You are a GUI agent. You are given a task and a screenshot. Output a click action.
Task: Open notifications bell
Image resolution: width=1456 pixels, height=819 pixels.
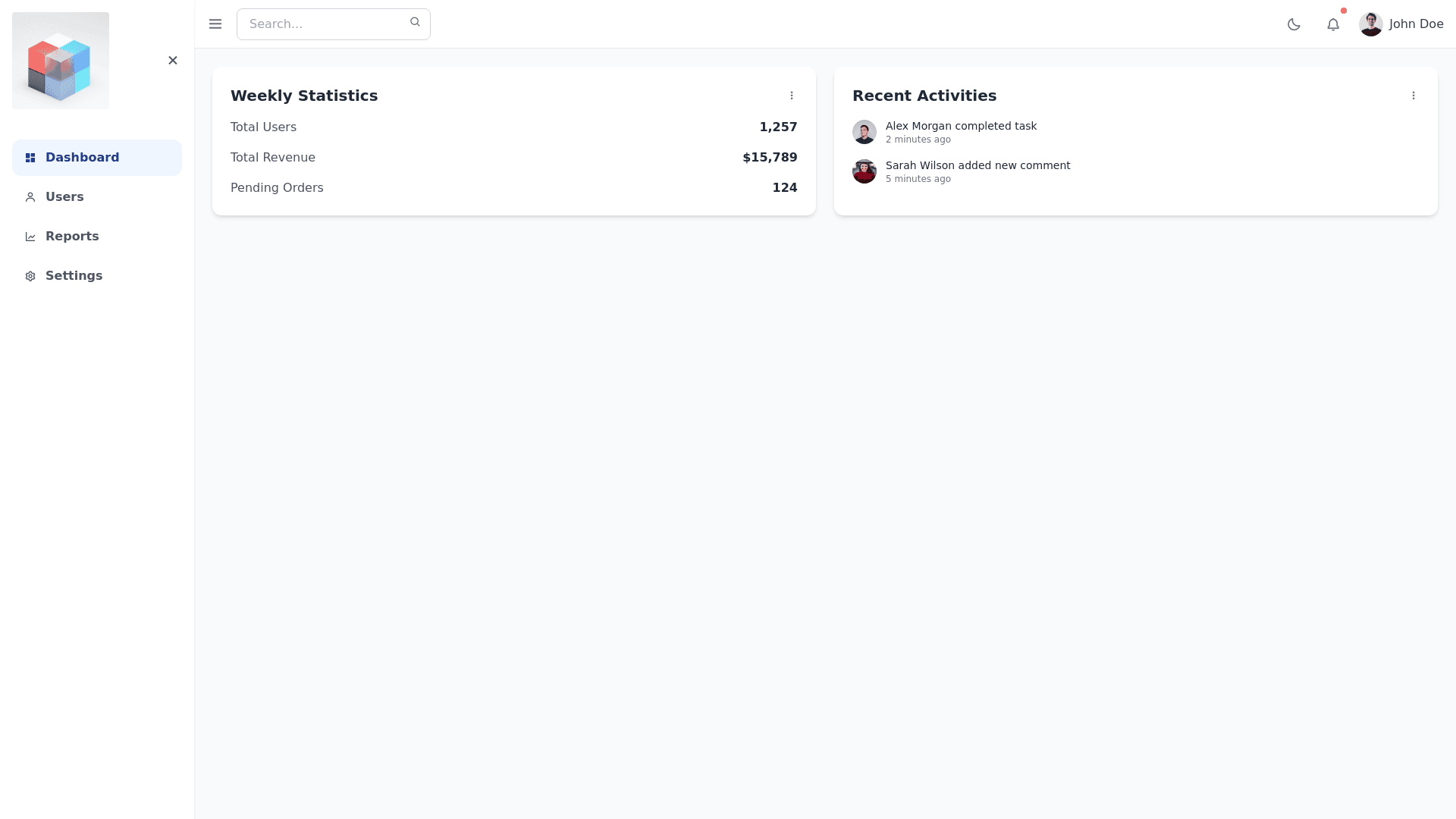[1333, 24]
